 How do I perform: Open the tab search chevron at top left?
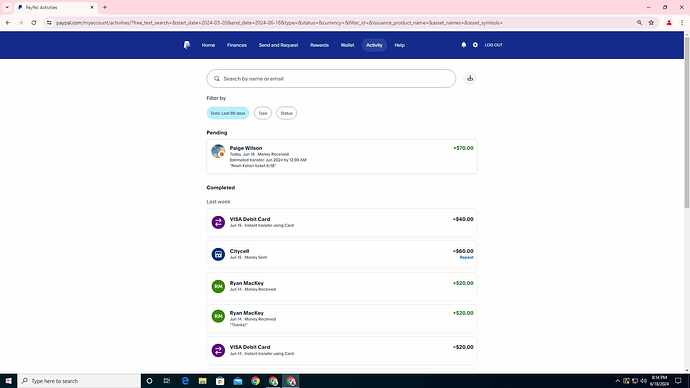pos(7,7)
